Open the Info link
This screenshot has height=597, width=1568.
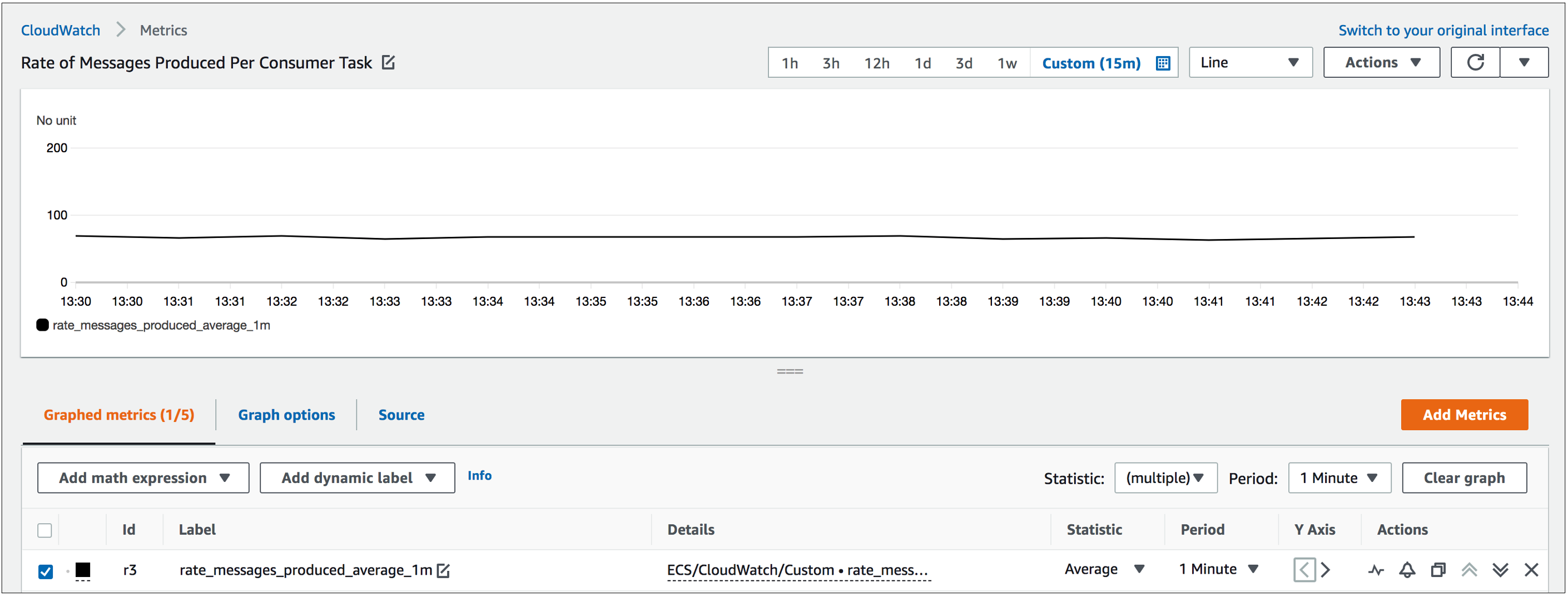480,476
